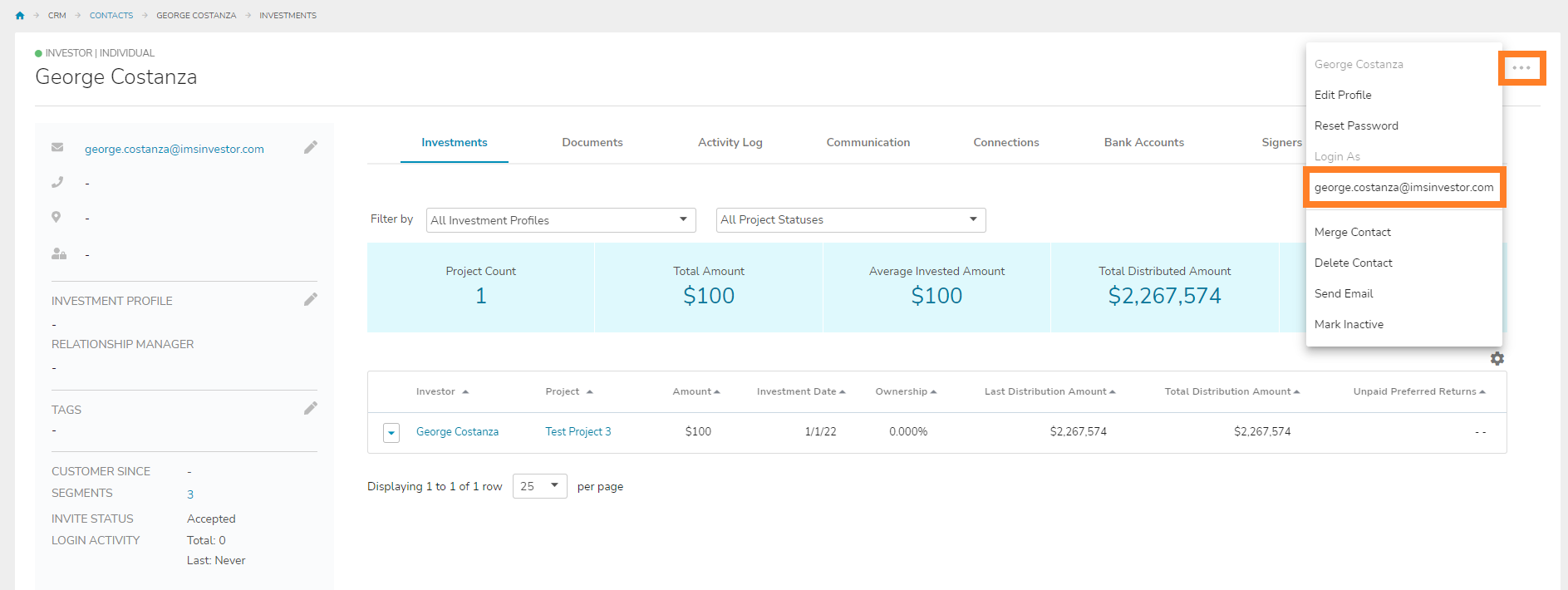1568x590 pixels.
Task: Open the Connections tab
Action: click(x=1006, y=143)
